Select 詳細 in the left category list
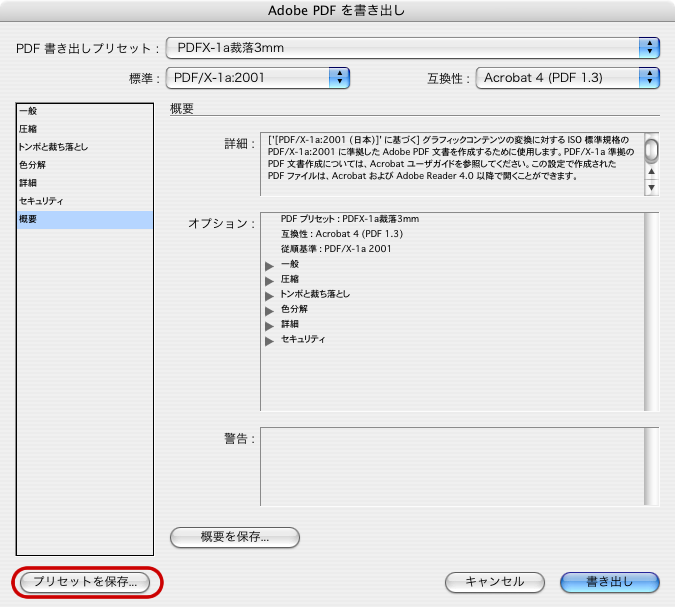Screen dimensions: 675x607 click(x=84, y=183)
